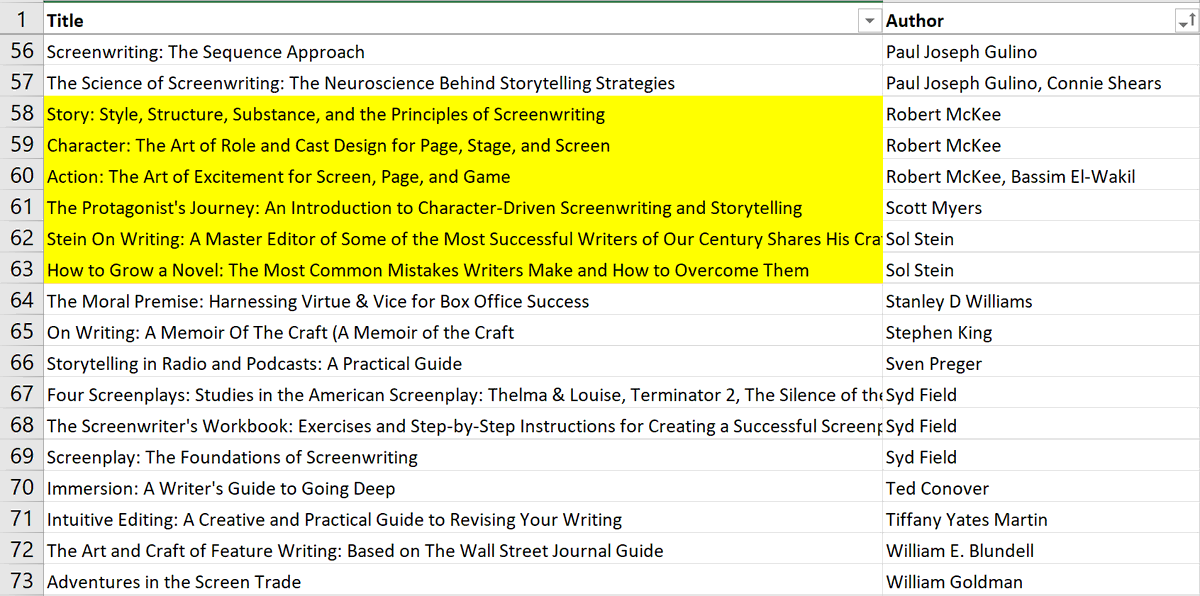Viewport: 1200px width, 596px height.
Task: Select row header 65
Action: click(x=22, y=332)
